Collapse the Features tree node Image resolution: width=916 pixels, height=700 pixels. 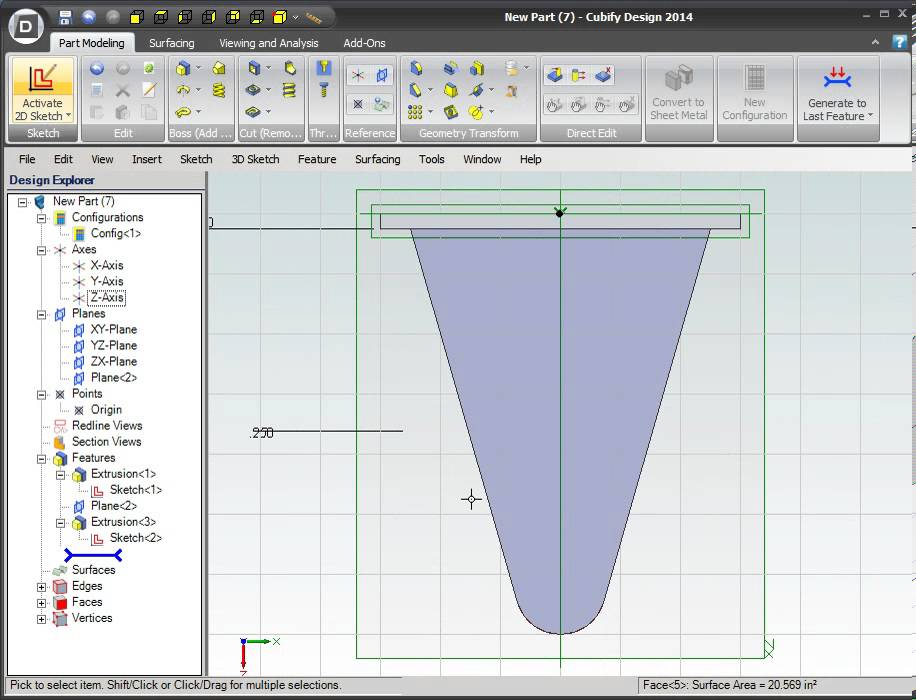41,459
